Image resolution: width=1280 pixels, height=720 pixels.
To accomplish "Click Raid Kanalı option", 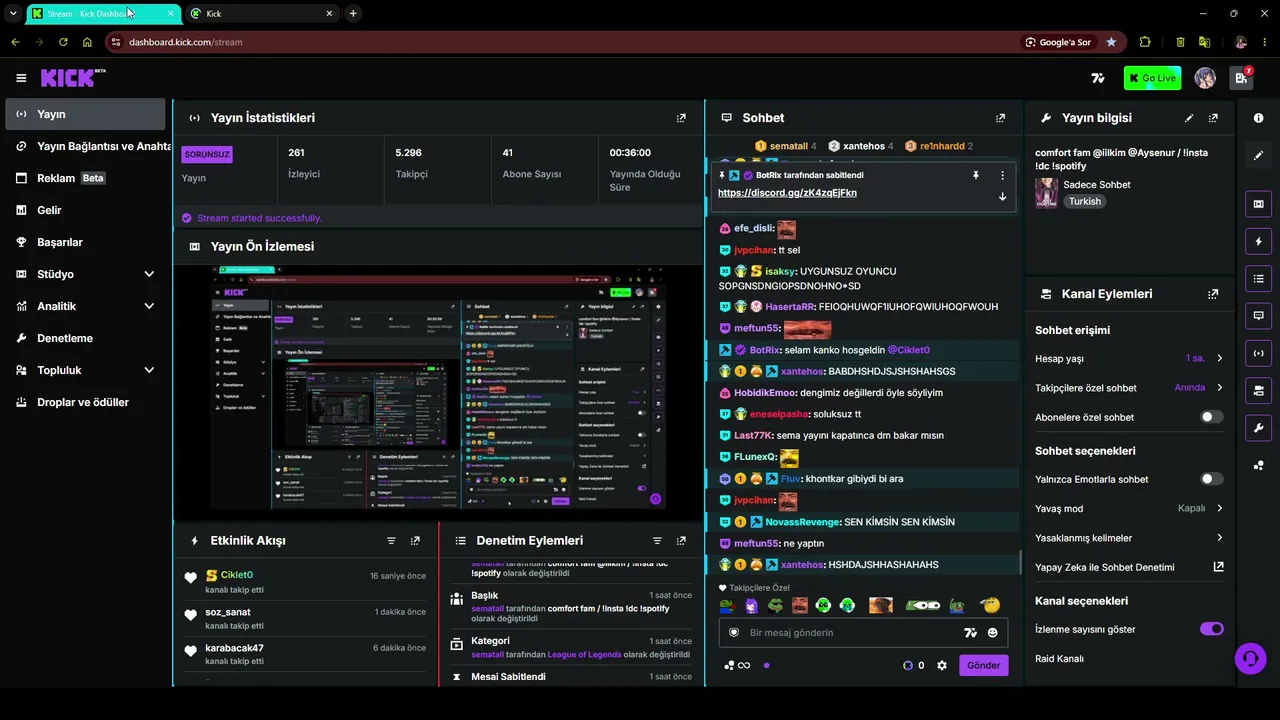I will coord(1060,659).
